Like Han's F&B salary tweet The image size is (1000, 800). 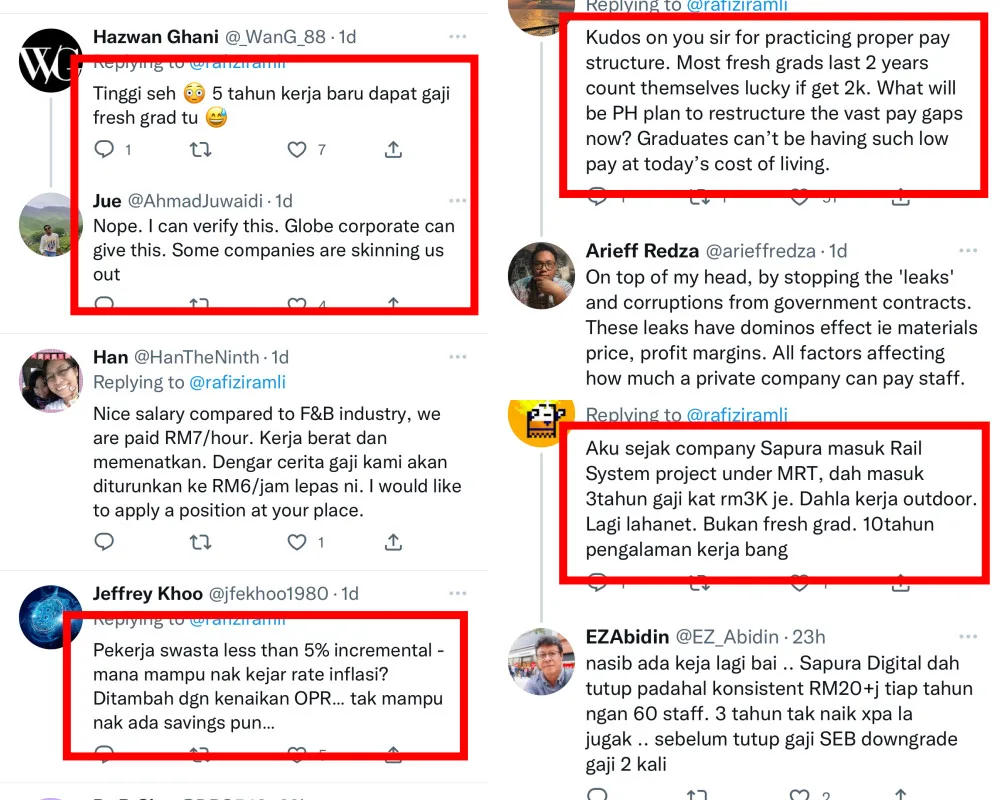pos(297,542)
